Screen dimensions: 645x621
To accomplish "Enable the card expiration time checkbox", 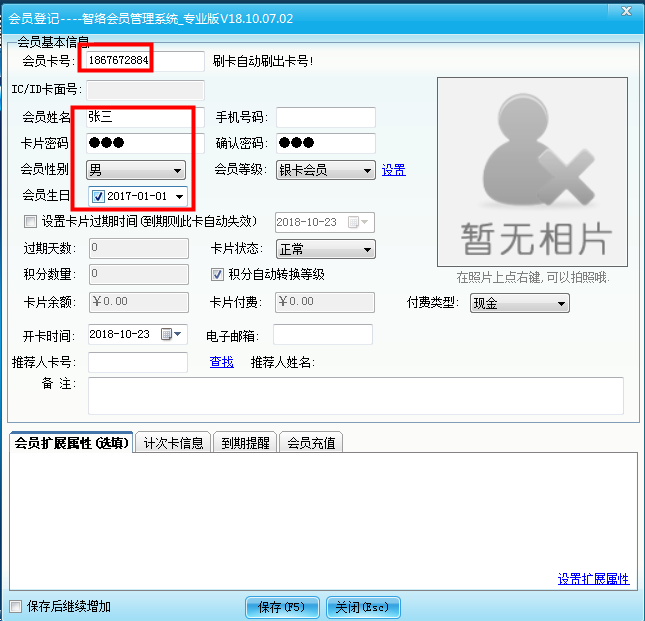I will (30, 221).
